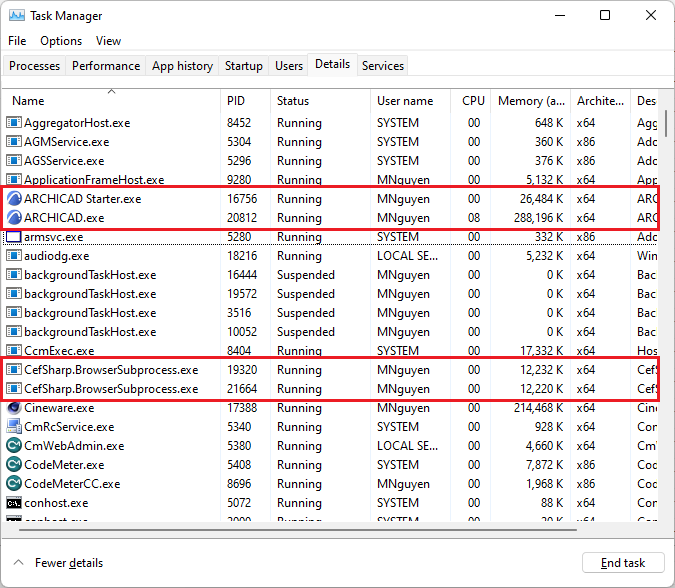The width and height of the screenshot is (675, 588).
Task: Click the armsvc.exe process icon
Action: point(14,237)
